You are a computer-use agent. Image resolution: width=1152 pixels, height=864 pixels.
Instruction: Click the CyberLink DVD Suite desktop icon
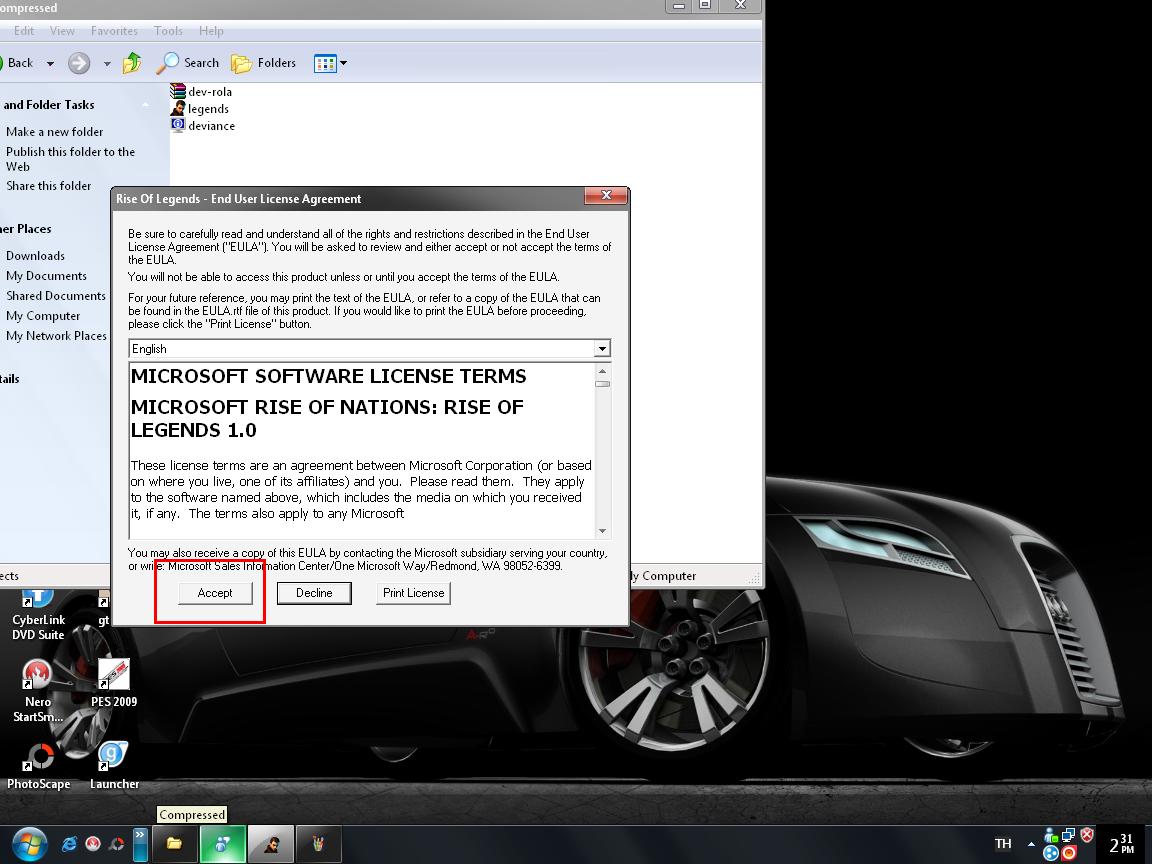point(37,616)
